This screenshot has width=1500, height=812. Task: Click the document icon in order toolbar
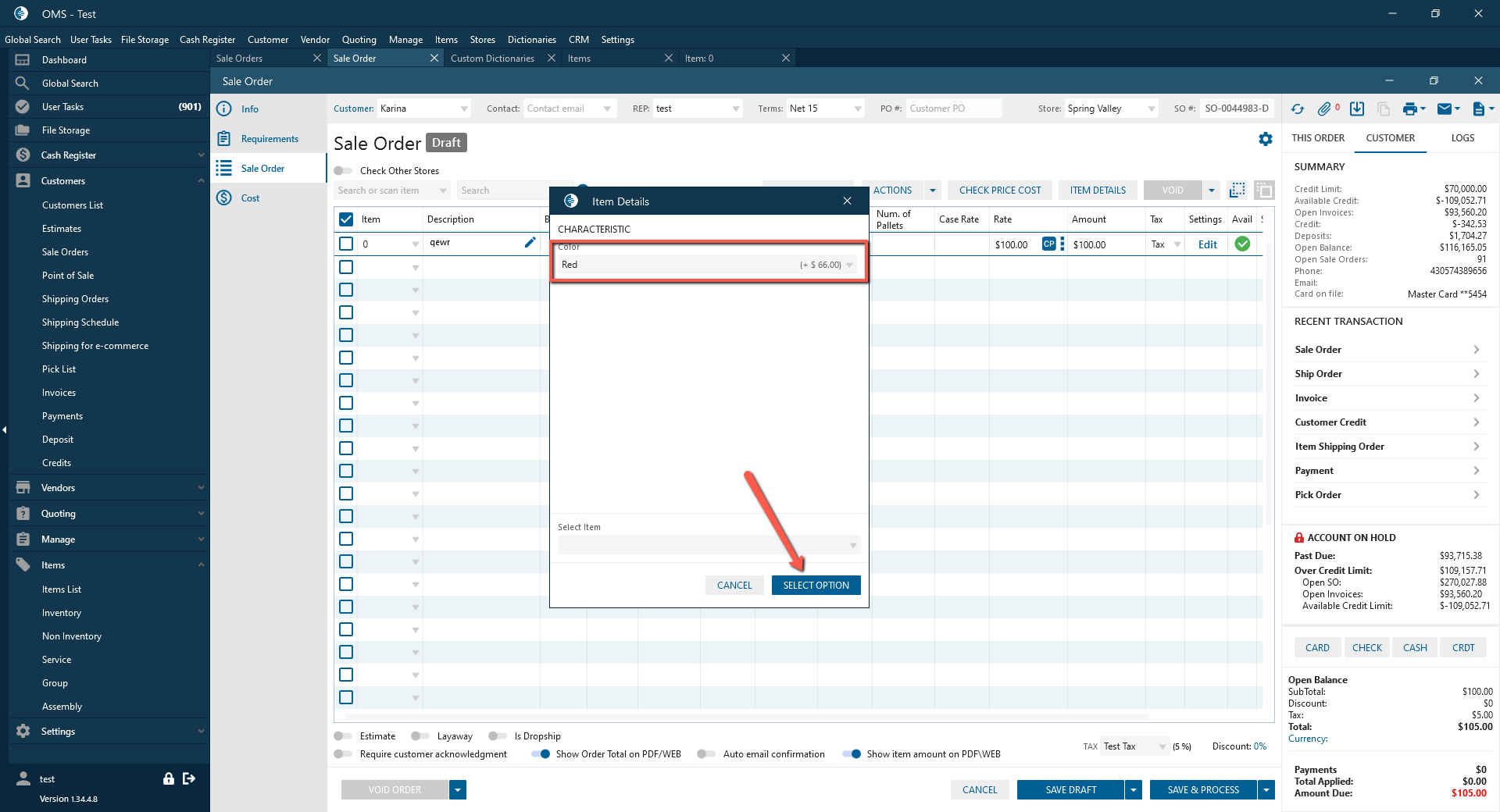[1478, 109]
